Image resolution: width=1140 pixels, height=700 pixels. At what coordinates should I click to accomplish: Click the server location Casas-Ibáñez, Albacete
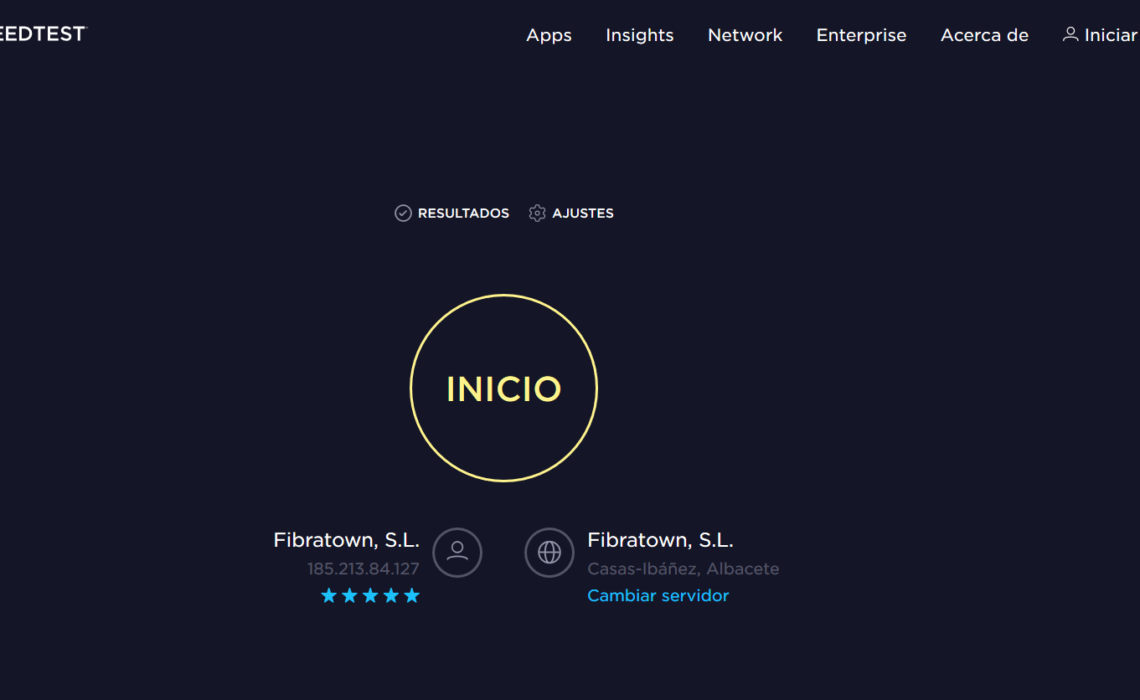683,568
